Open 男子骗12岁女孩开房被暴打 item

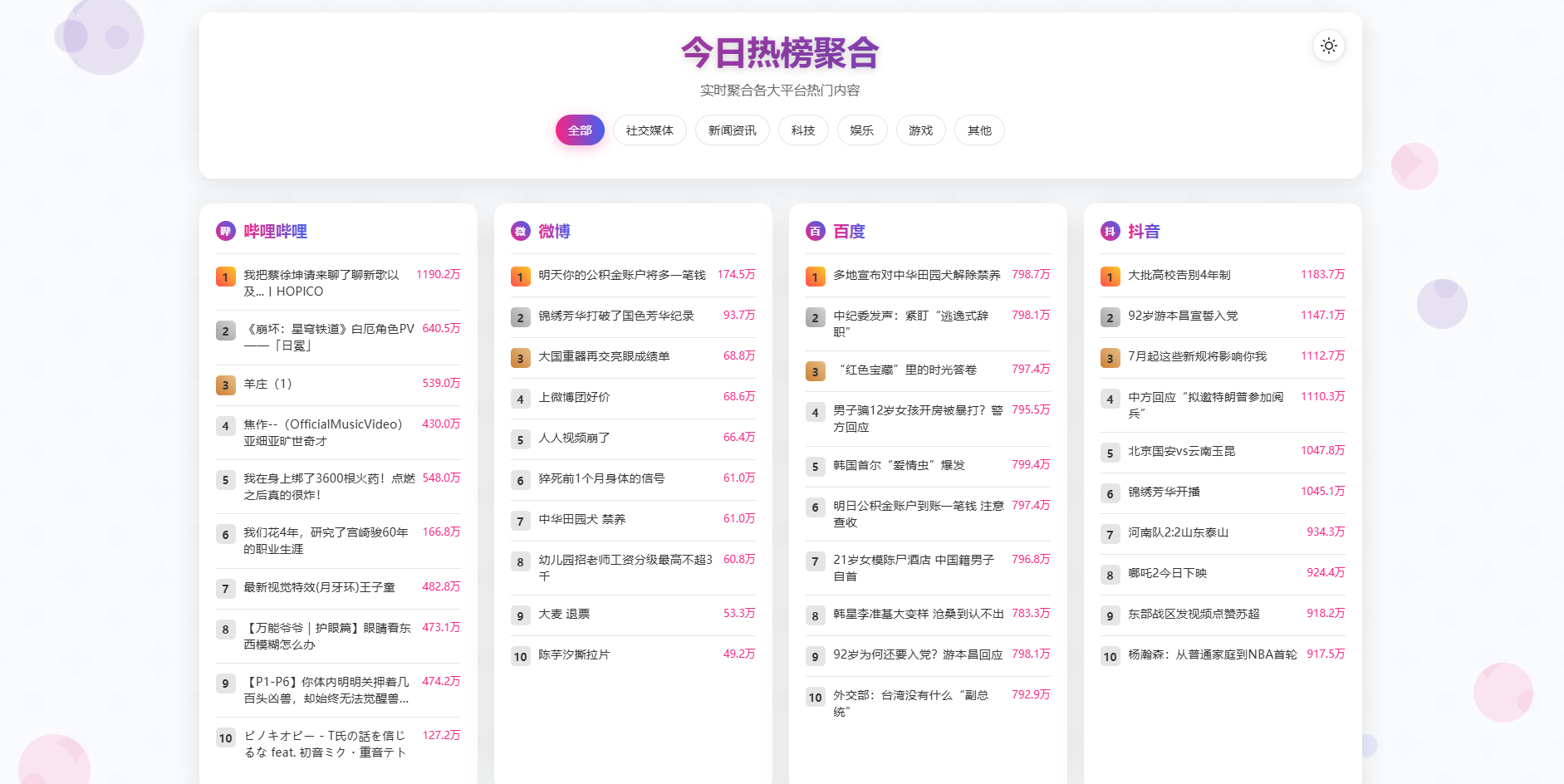pyautogui.click(x=918, y=419)
